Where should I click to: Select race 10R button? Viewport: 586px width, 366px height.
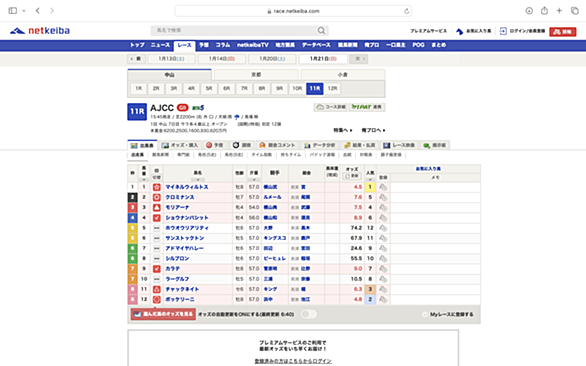pyautogui.click(x=297, y=89)
